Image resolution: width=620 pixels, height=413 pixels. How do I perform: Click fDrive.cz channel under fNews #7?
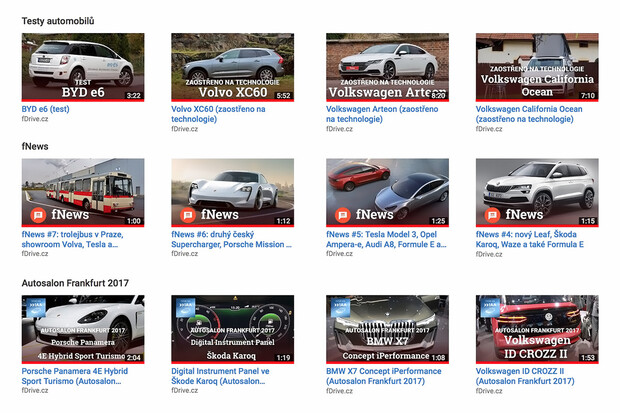35,254
